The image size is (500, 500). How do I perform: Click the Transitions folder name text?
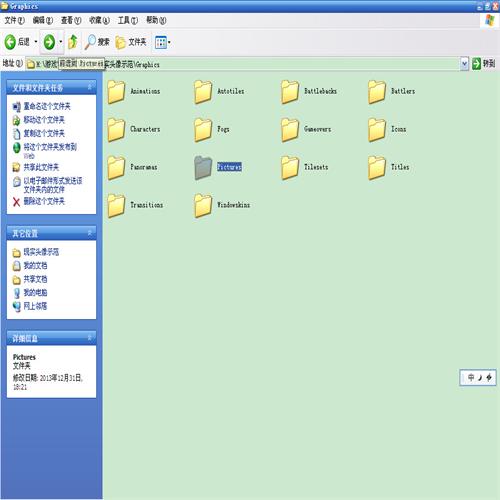coord(147,205)
